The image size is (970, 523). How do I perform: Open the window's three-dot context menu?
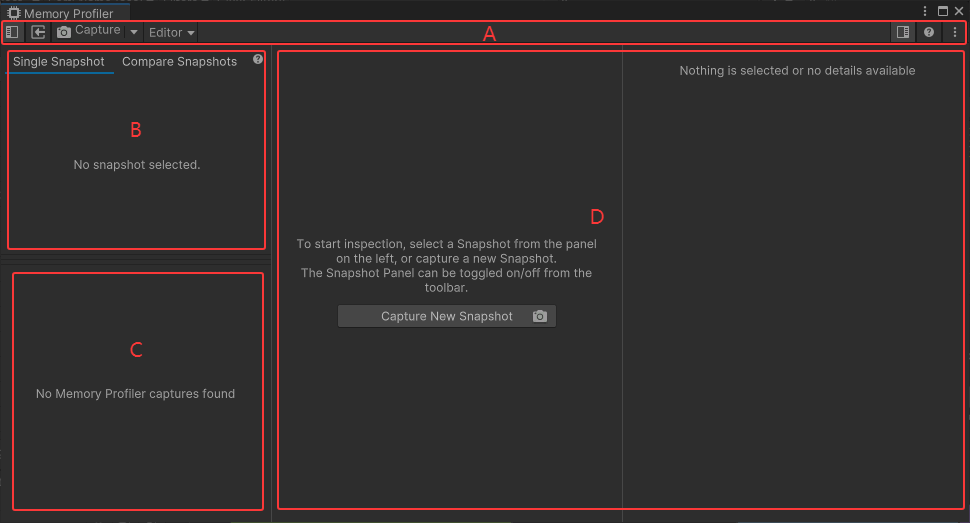pyautogui.click(x=925, y=11)
